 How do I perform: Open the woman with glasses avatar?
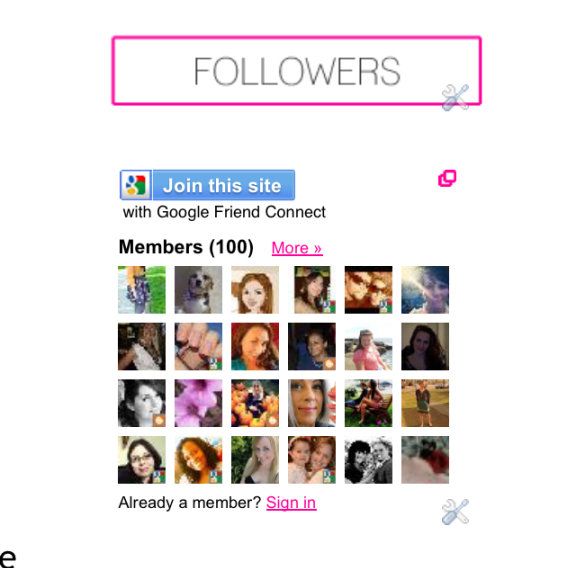click(x=142, y=460)
